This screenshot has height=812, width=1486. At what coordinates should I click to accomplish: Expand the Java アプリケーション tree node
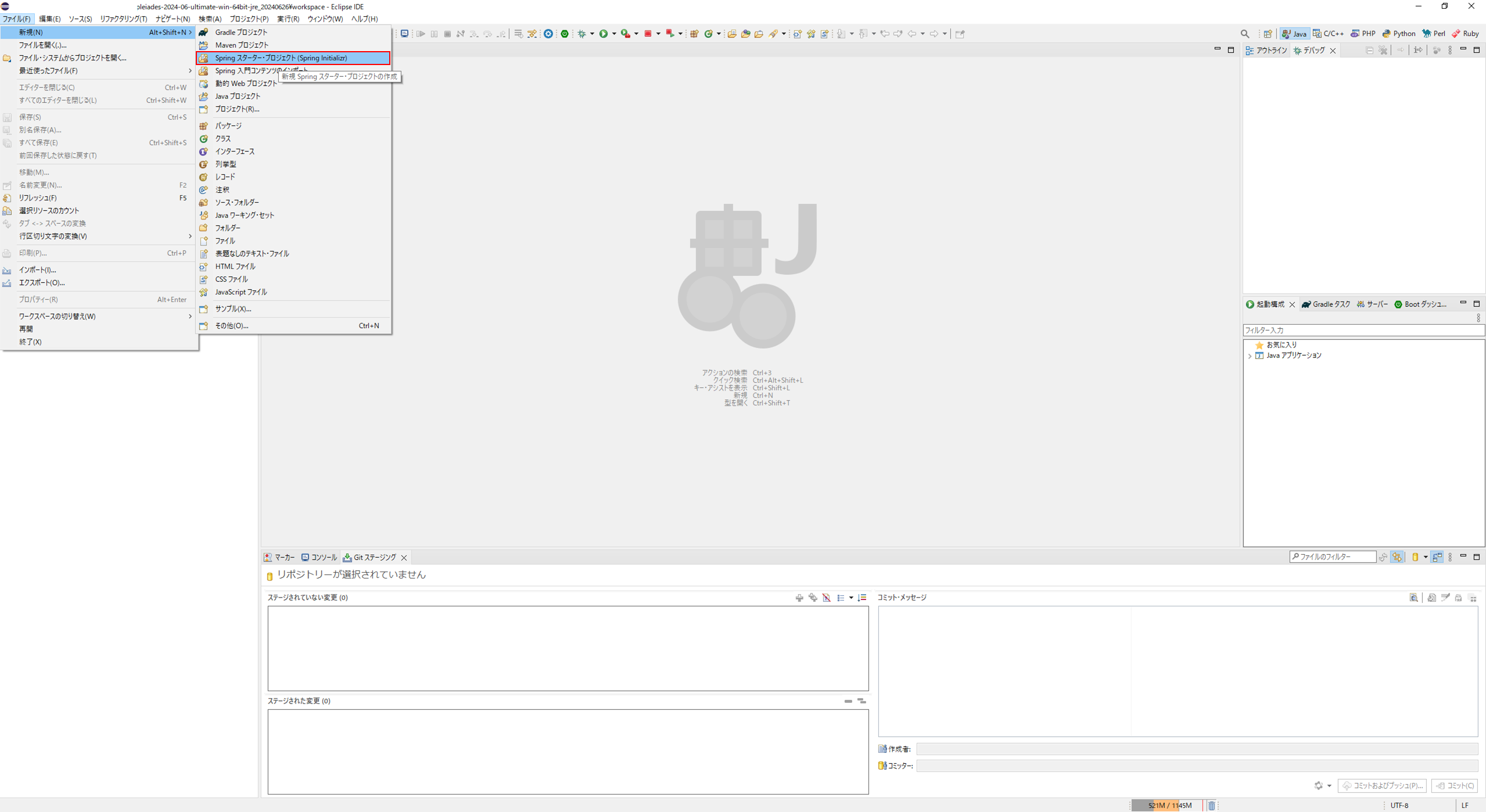pos(1250,356)
